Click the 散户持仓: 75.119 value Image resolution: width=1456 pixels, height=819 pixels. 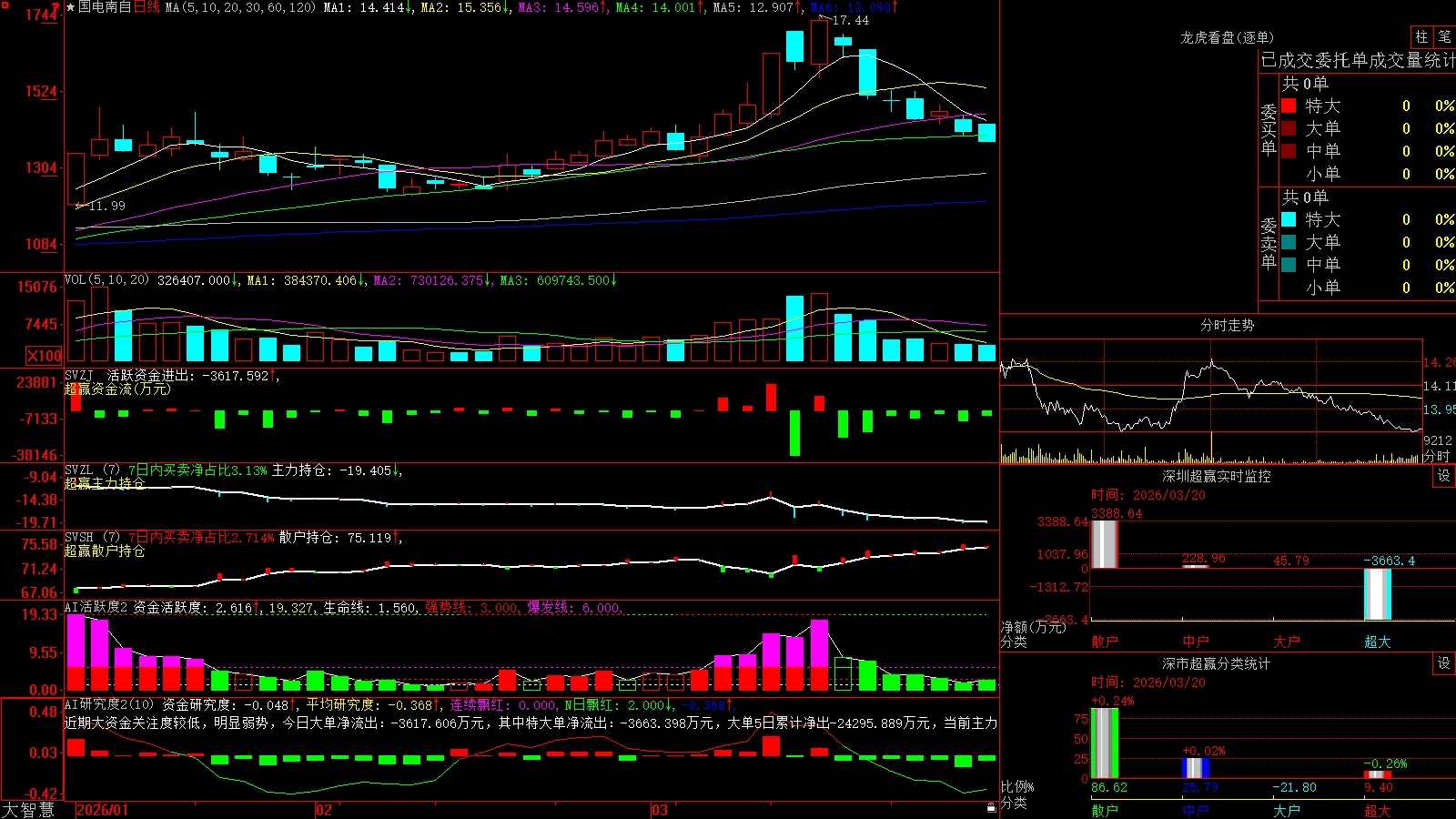tap(338, 538)
